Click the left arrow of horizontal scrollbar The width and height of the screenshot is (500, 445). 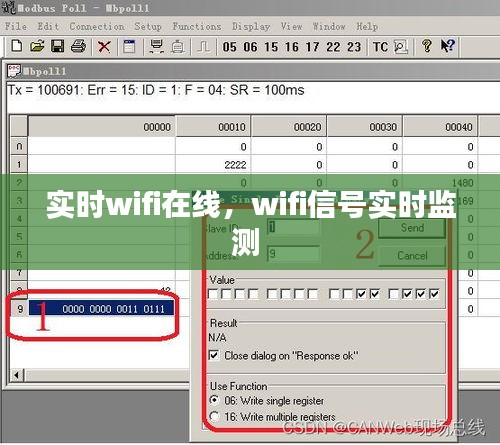pos(16,375)
